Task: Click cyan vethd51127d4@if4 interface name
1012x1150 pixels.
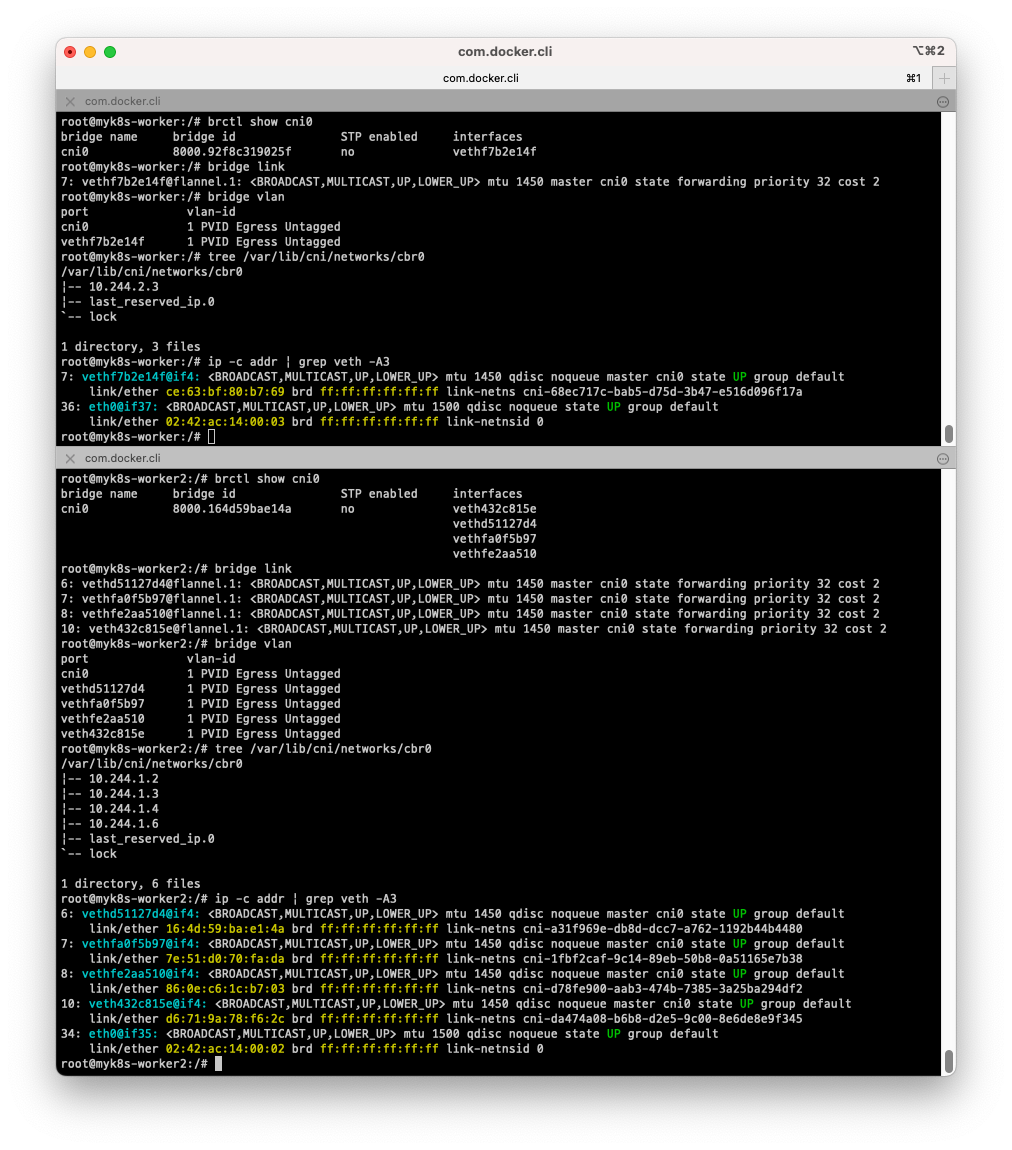Action: click(141, 914)
